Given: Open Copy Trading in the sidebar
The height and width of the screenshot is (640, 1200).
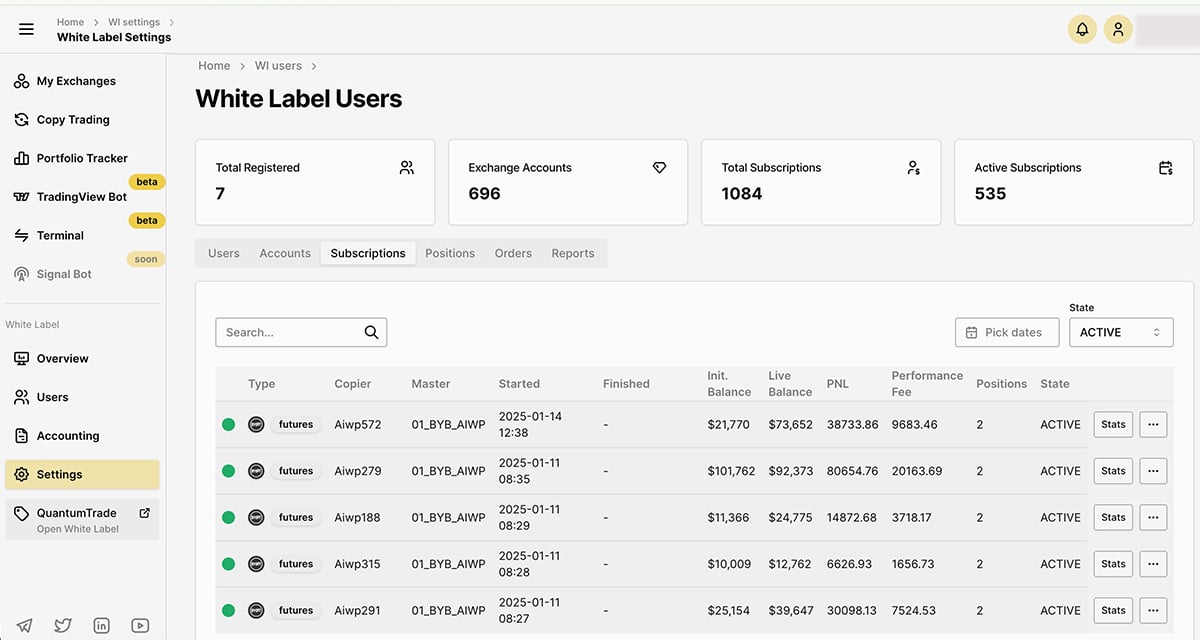Looking at the screenshot, I should [x=73, y=120].
